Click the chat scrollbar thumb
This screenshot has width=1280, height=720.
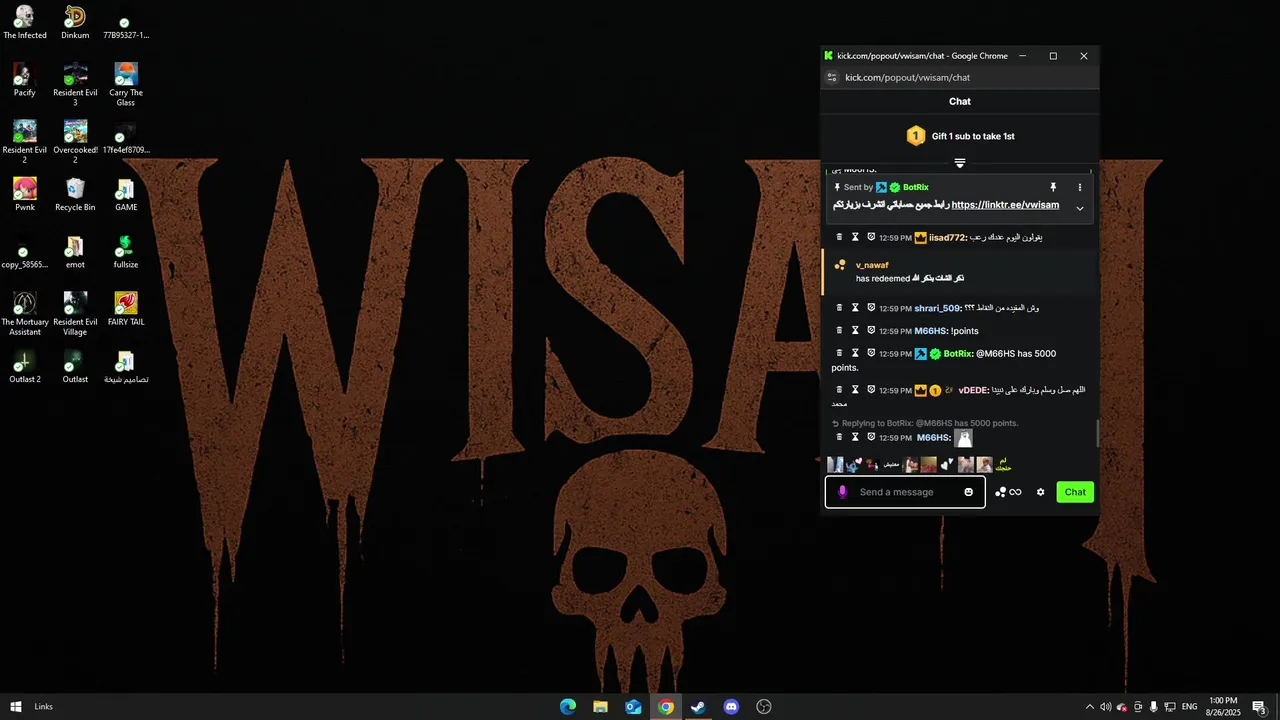point(1097,433)
